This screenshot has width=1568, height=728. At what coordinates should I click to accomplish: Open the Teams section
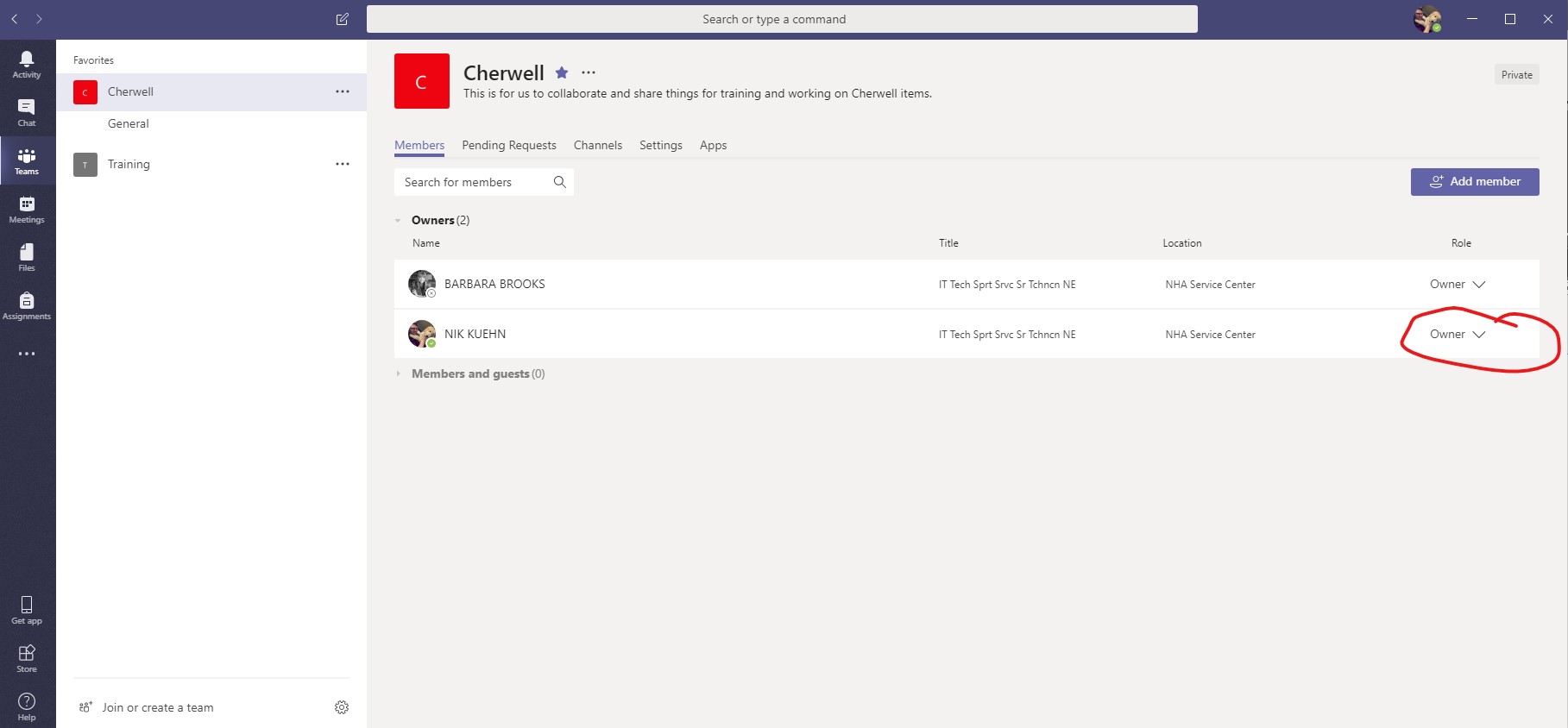pos(27,161)
